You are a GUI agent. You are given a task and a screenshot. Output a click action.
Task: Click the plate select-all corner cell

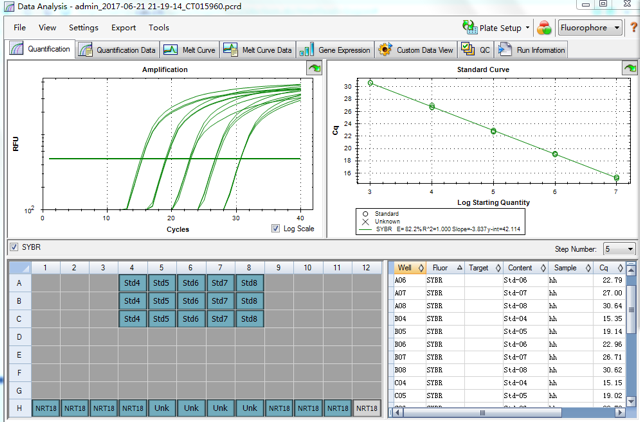coord(20,268)
